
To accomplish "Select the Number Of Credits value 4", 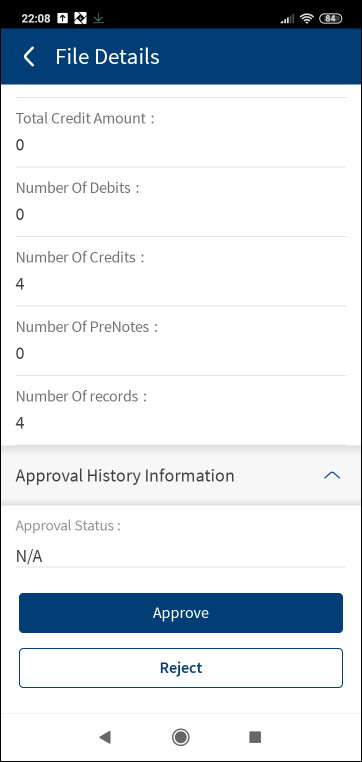I will (20, 284).
